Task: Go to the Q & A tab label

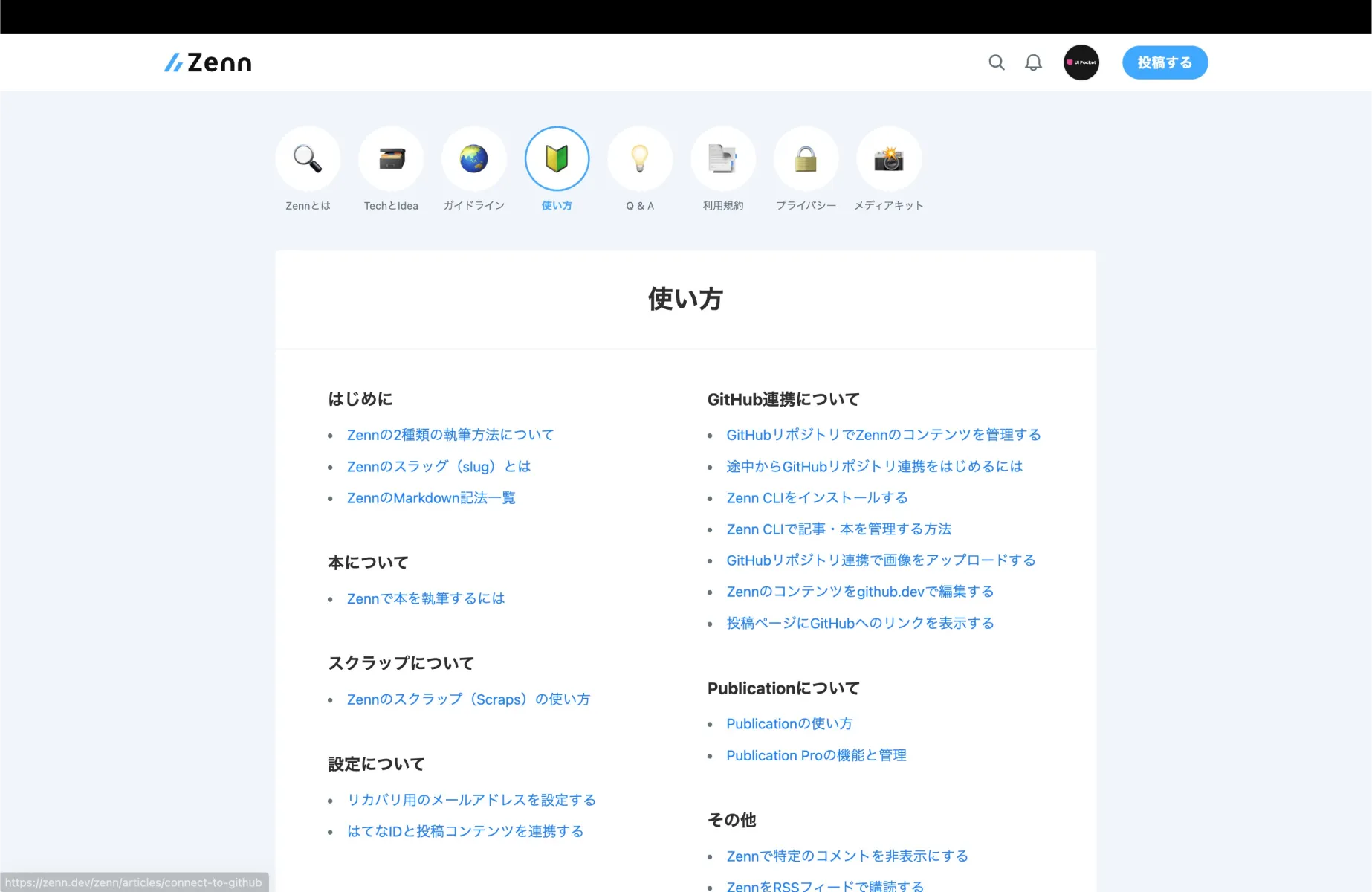Action: coord(640,206)
